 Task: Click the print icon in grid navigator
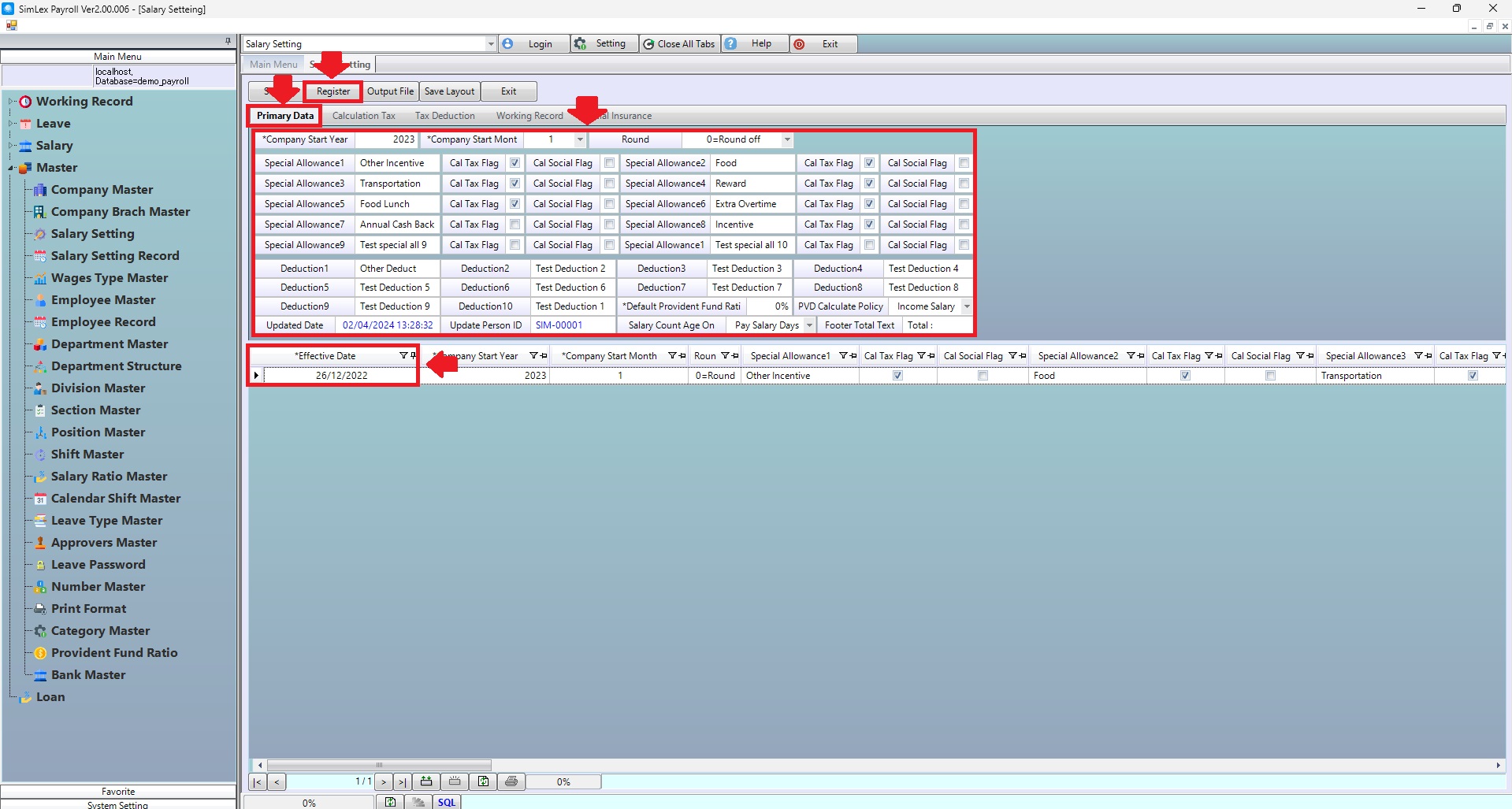pyautogui.click(x=511, y=781)
